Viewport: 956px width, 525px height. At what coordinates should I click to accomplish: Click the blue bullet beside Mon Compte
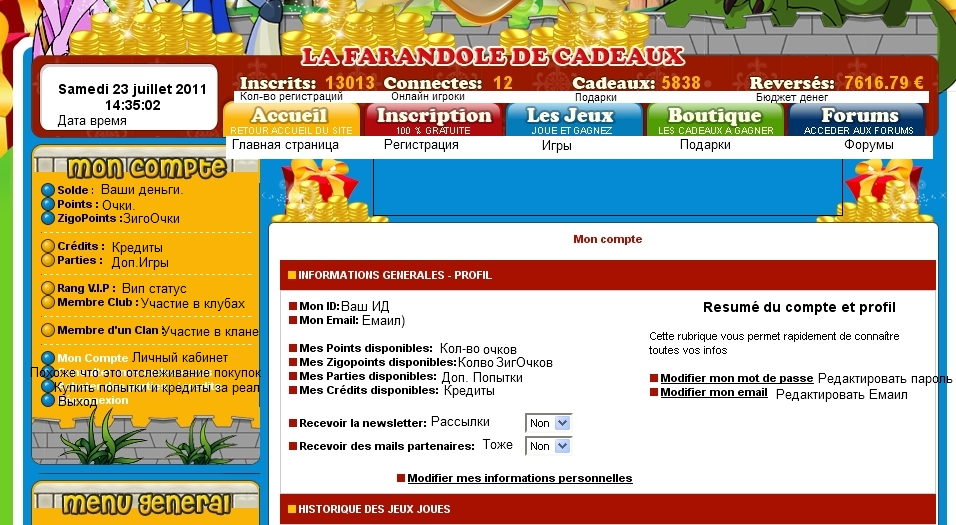[x=48, y=358]
